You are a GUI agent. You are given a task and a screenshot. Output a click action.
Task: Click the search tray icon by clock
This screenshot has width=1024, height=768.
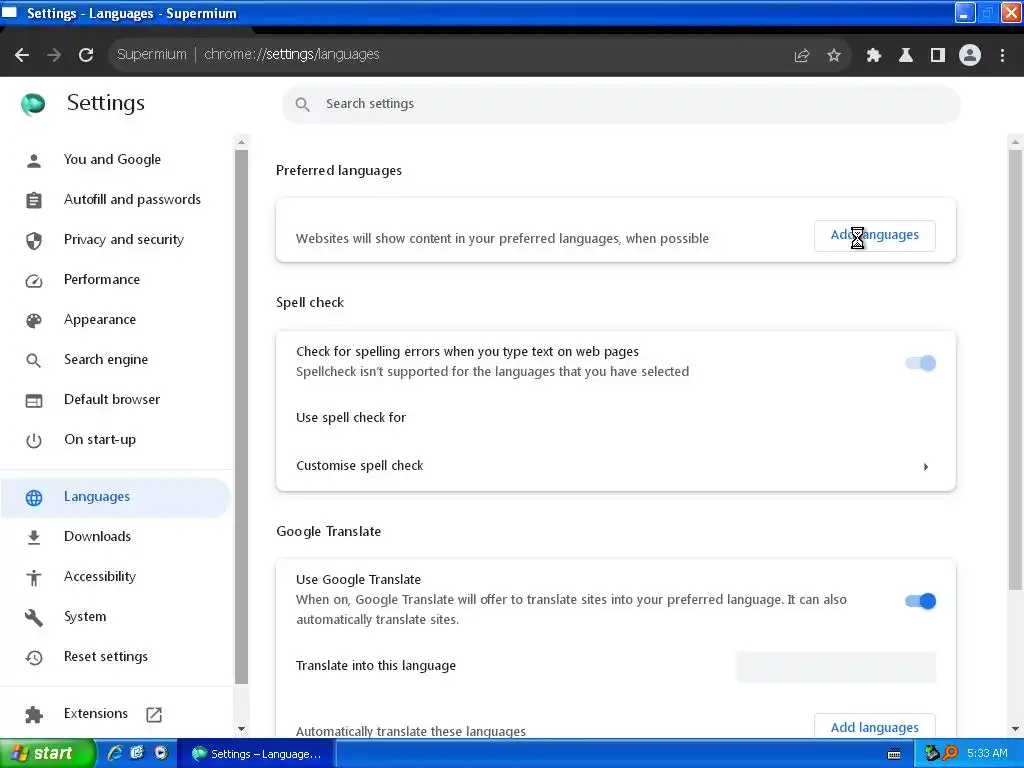(x=950, y=754)
